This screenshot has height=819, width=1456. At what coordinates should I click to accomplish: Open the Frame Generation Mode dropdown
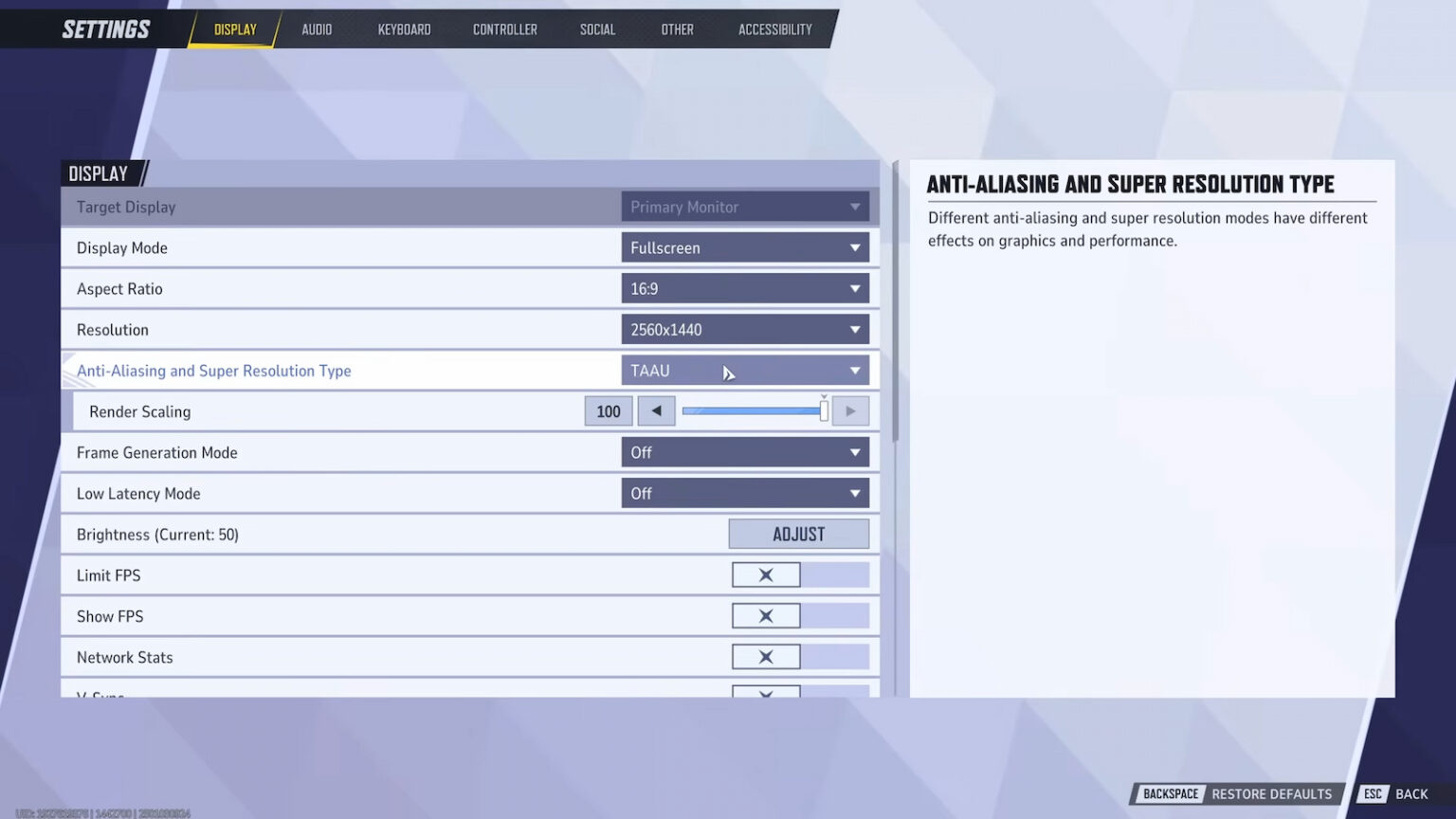pos(745,452)
